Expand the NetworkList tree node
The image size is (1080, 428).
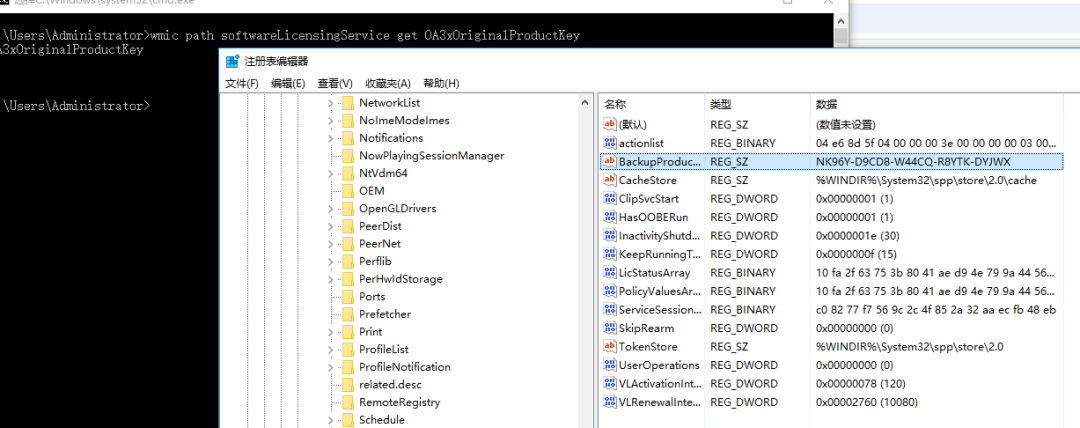click(330, 103)
